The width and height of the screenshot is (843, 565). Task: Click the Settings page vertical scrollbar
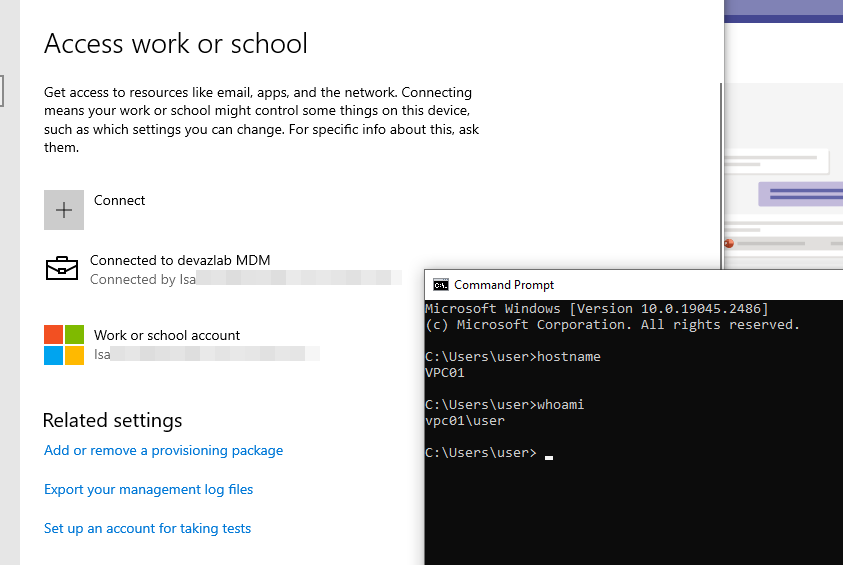point(721,177)
